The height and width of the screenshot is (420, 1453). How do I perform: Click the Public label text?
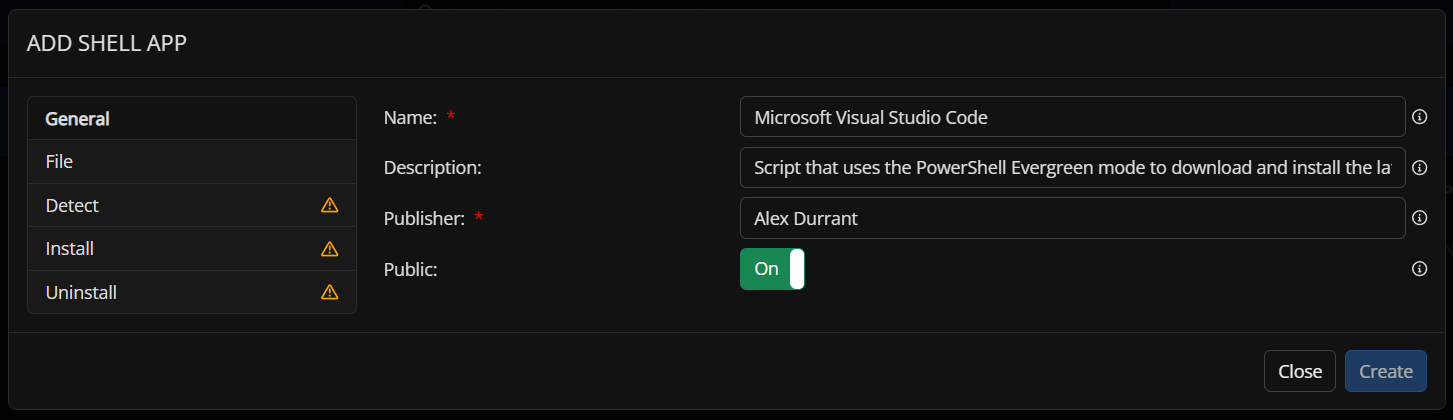point(411,269)
